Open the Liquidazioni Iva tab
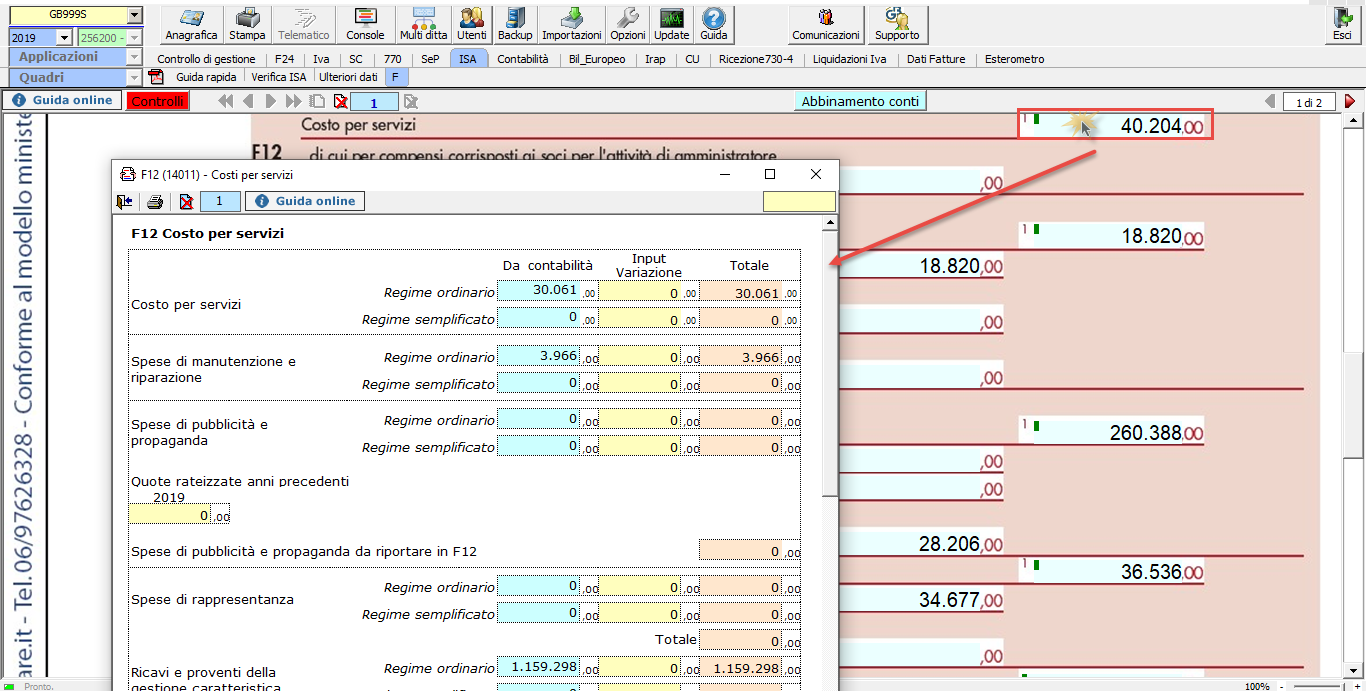The width and height of the screenshot is (1366, 691). tap(849, 59)
